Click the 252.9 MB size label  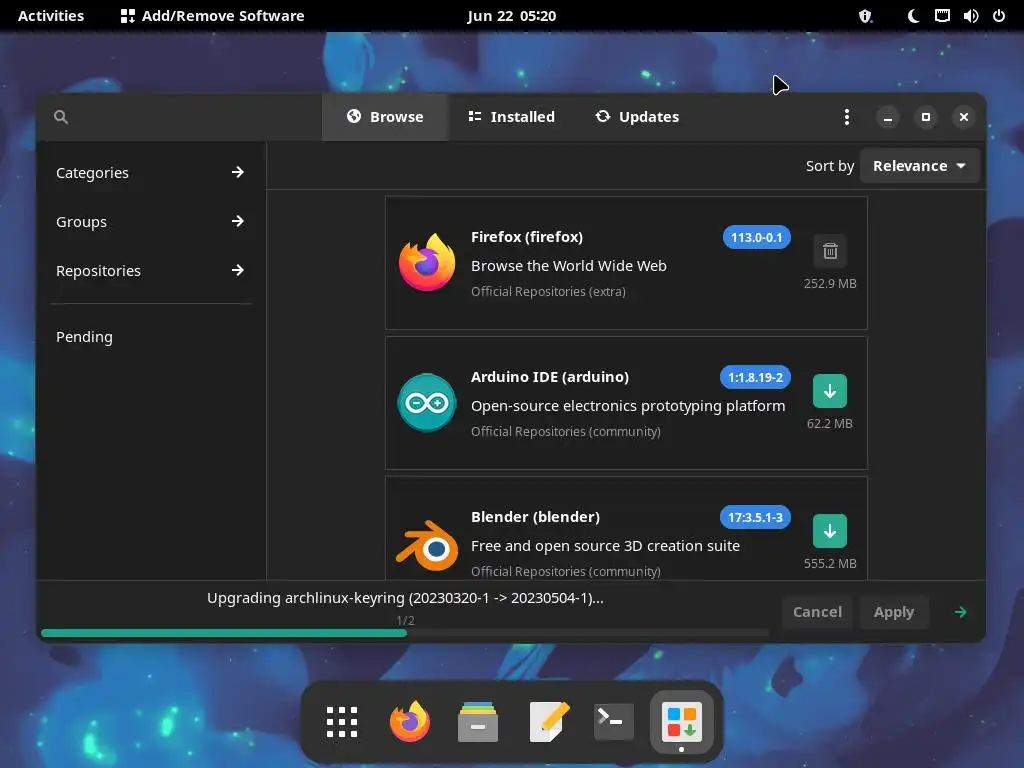point(829,283)
